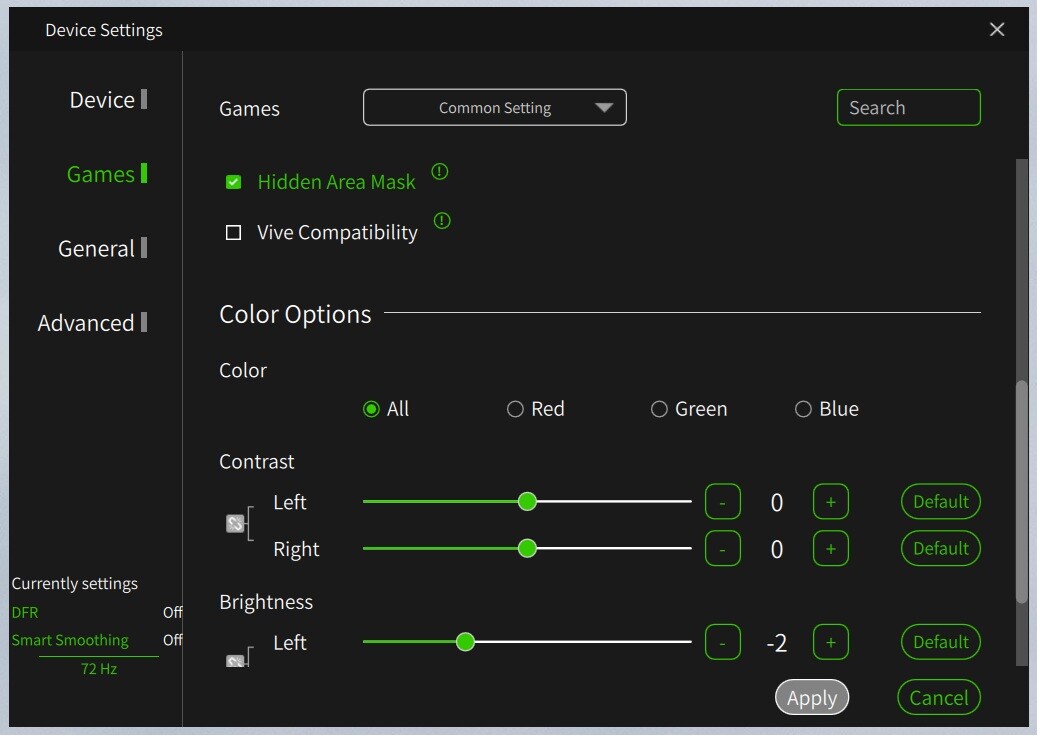Switch to the General tab
The image size is (1049, 755).
(x=102, y=249)
